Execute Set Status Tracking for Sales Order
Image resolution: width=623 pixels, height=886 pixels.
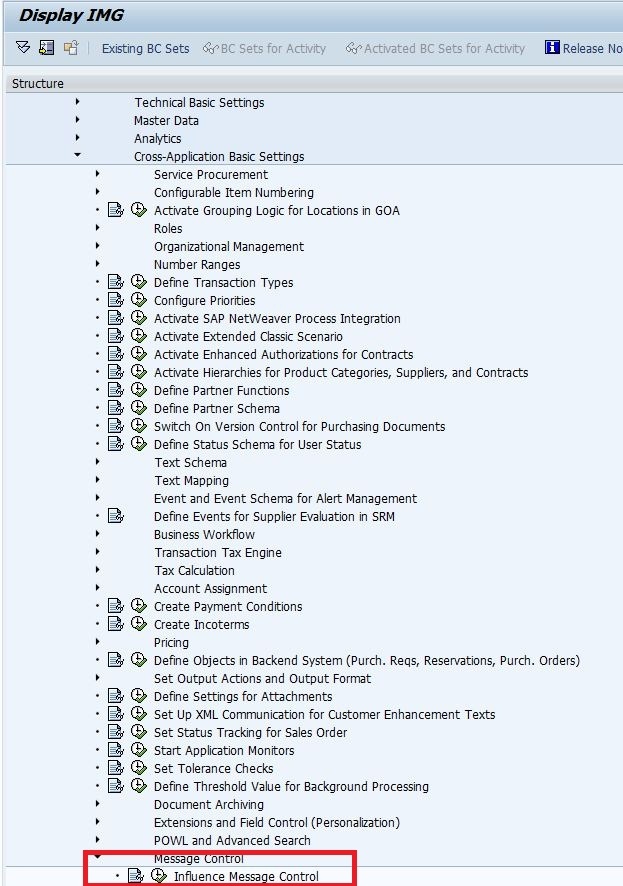[x=139, y=732]
